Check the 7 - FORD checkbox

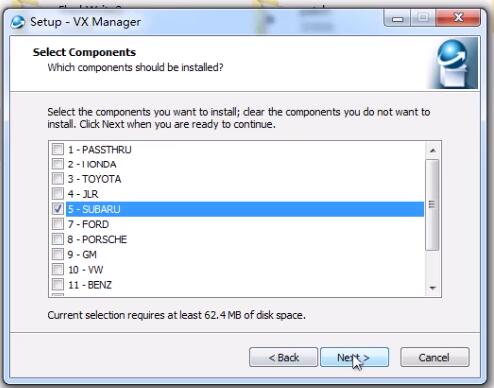click(58, 224)
